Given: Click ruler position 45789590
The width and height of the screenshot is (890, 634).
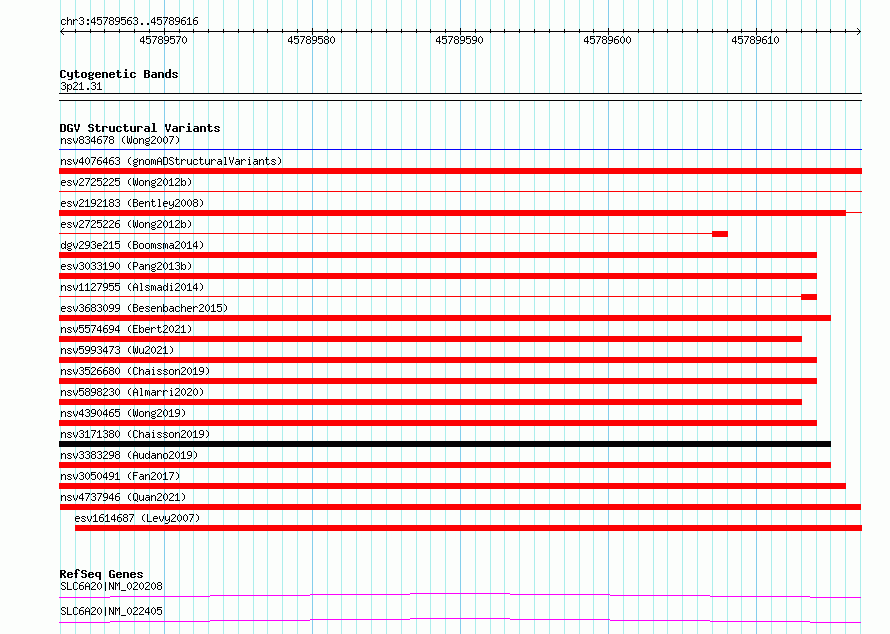Looking at the screenshot, I should click(x=460, y=40).
